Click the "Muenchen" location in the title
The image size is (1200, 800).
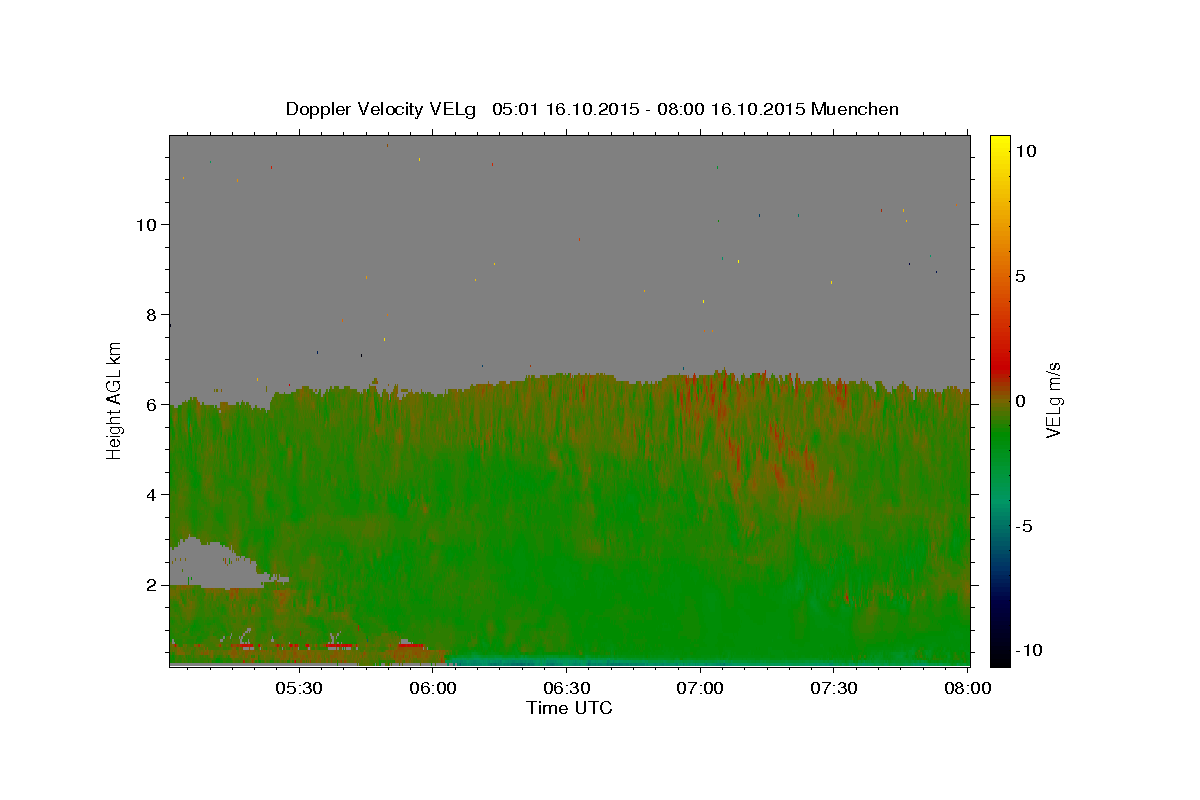[855, 109]
